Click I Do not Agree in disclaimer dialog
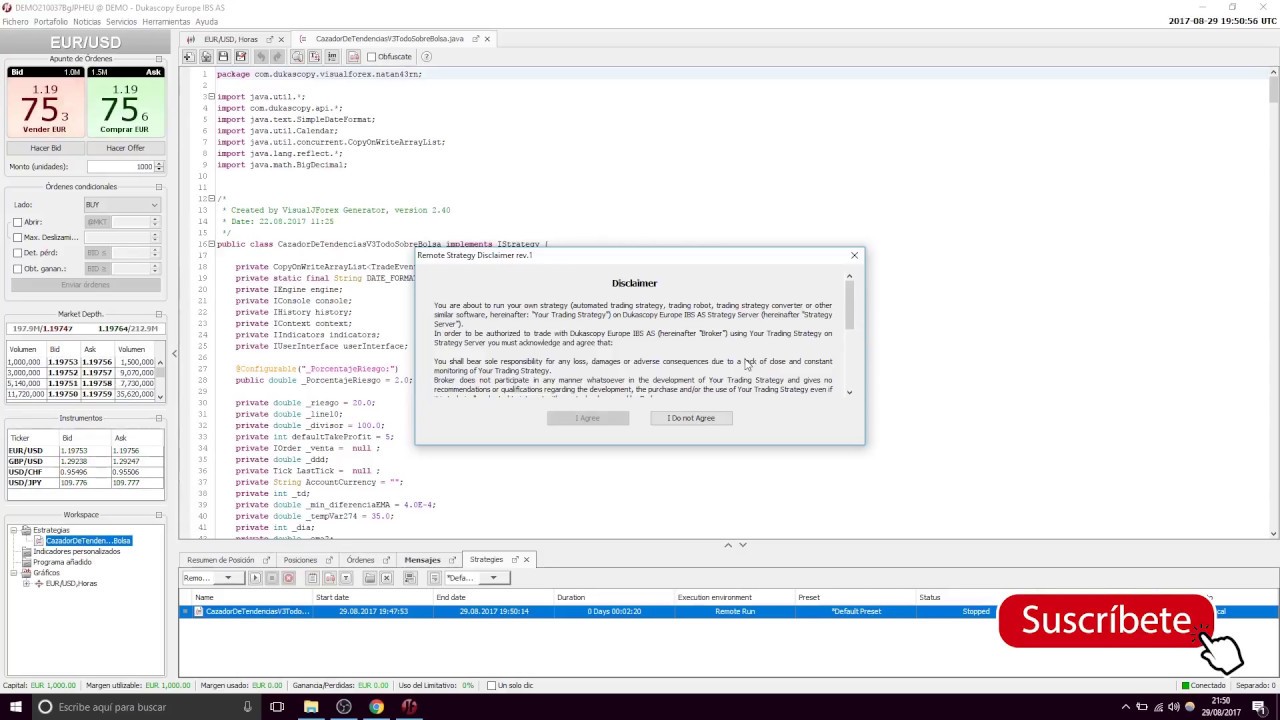Image resolution: width=1280 pixels, height=720 pixels. tap(691, 418)
